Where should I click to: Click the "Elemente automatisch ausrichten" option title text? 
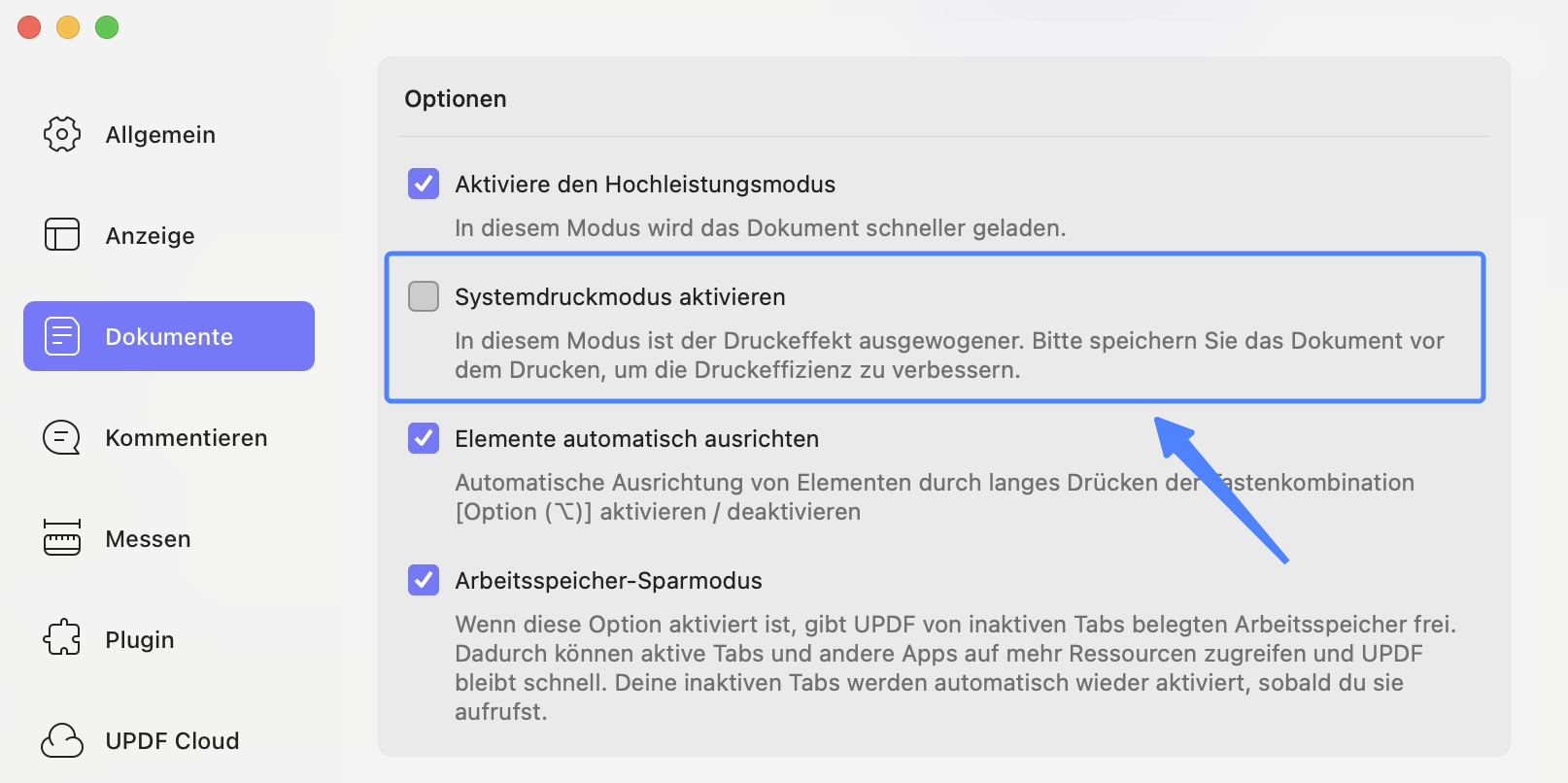[636, 439]
